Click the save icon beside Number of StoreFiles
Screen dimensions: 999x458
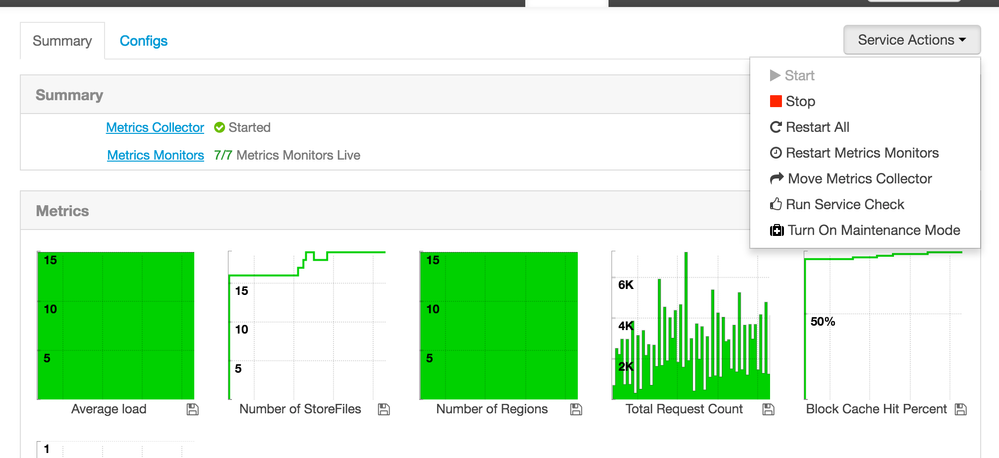(384, 410)
